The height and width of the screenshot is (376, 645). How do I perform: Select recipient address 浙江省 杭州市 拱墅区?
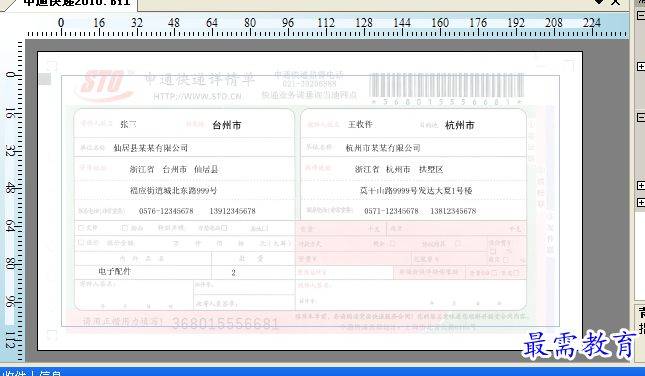pyautogui.click(x=399, y=169)
